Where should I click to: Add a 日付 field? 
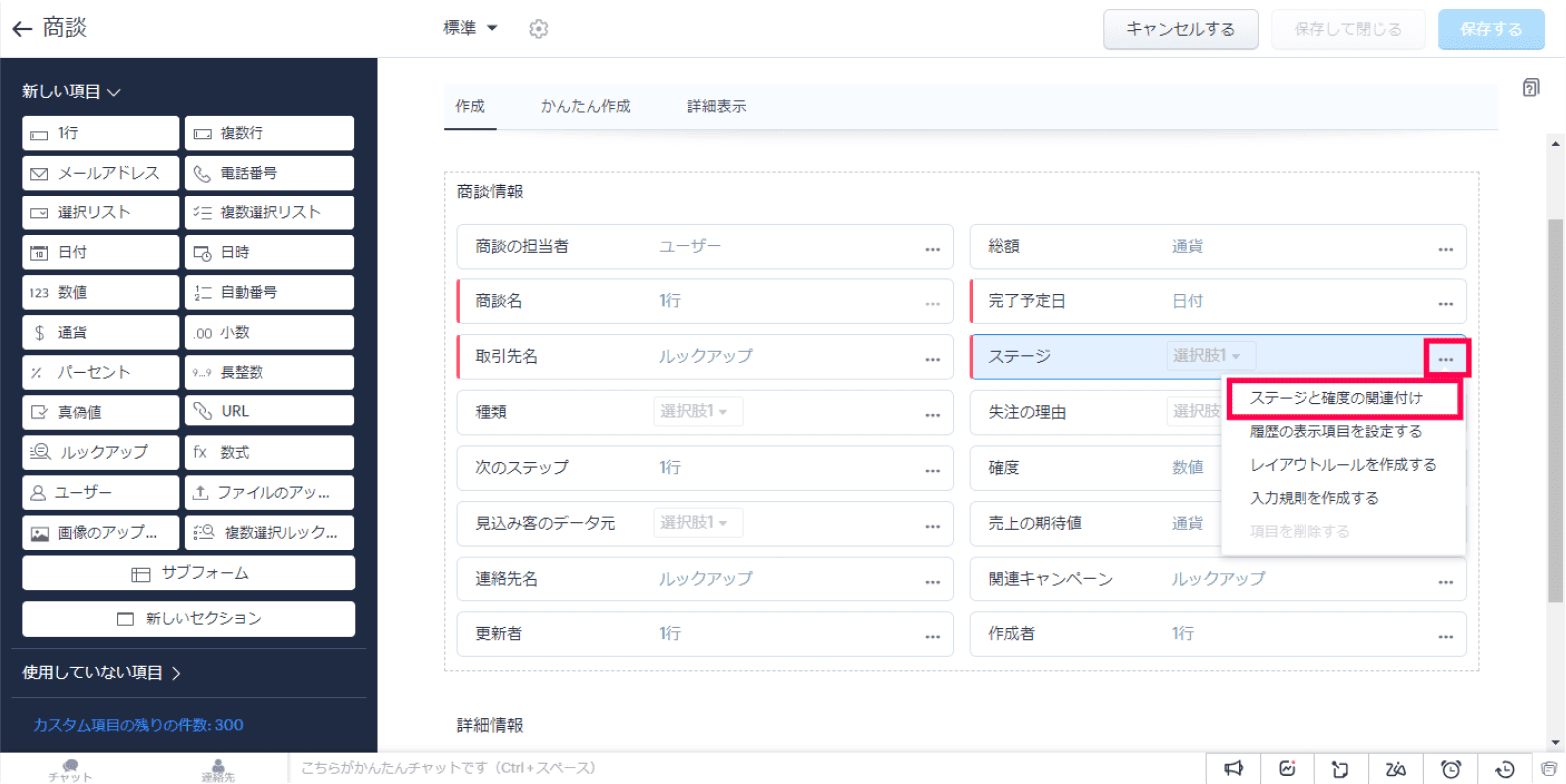coord(101,252)
